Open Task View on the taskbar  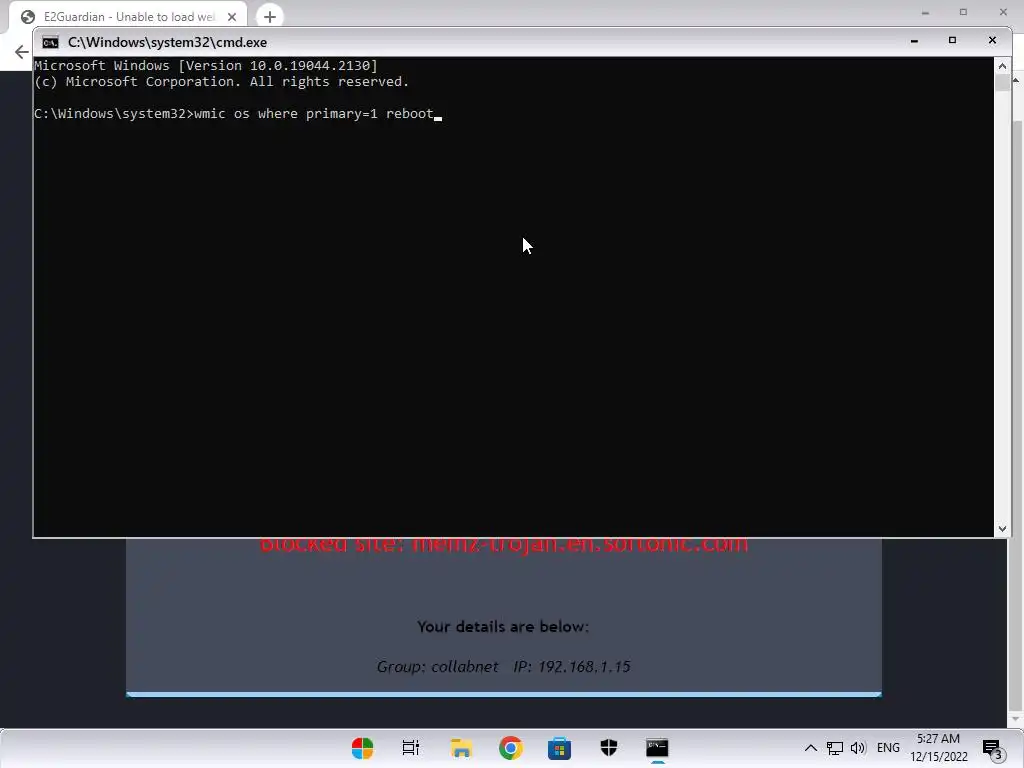(x=411, y=748)
